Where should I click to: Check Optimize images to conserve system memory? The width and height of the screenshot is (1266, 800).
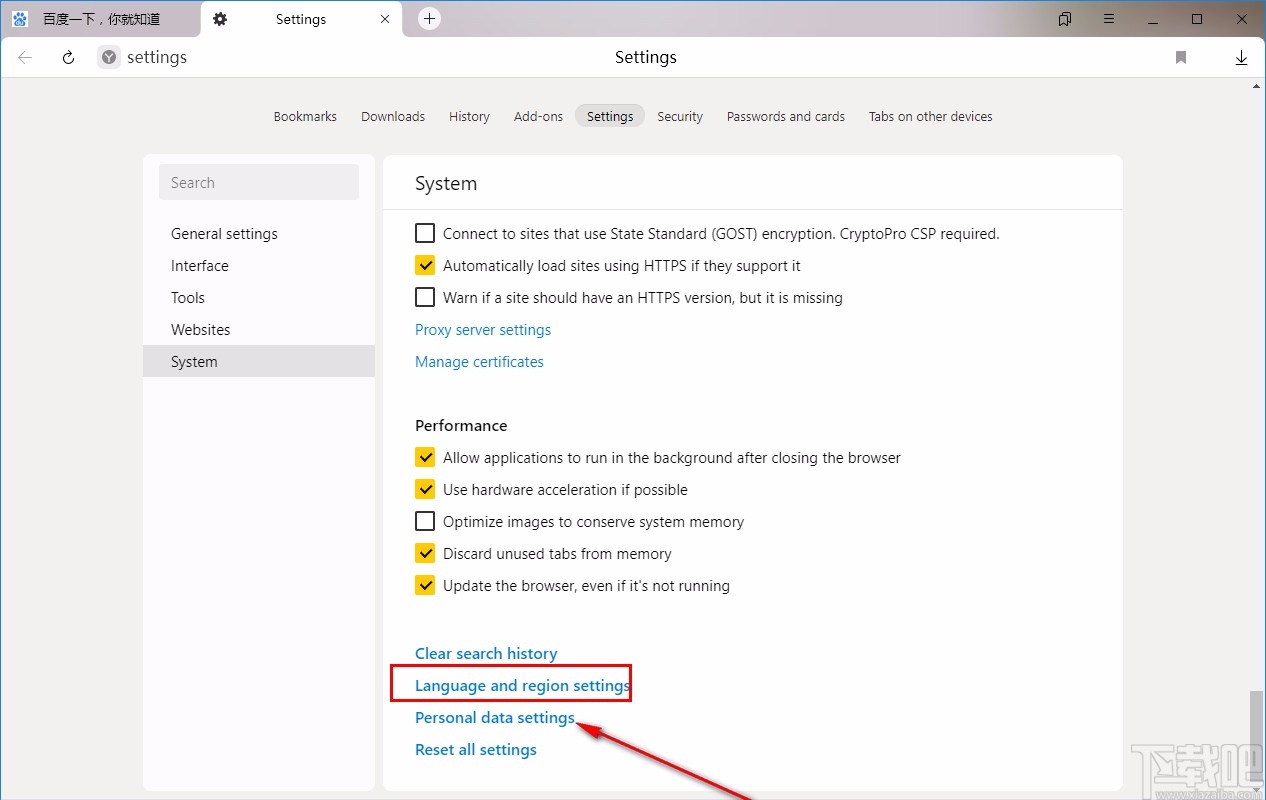pos(424,521)
